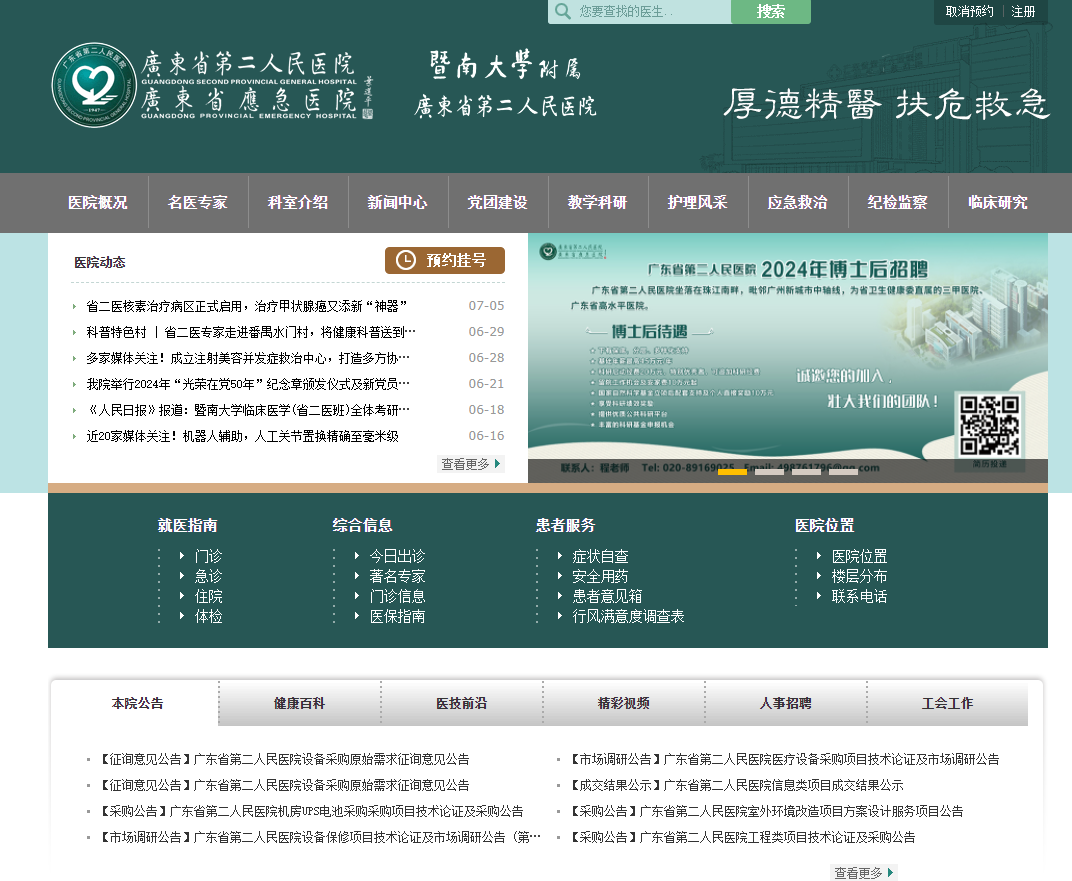Click 门诊信息 under 综合信息

click(x=397, y=596)
